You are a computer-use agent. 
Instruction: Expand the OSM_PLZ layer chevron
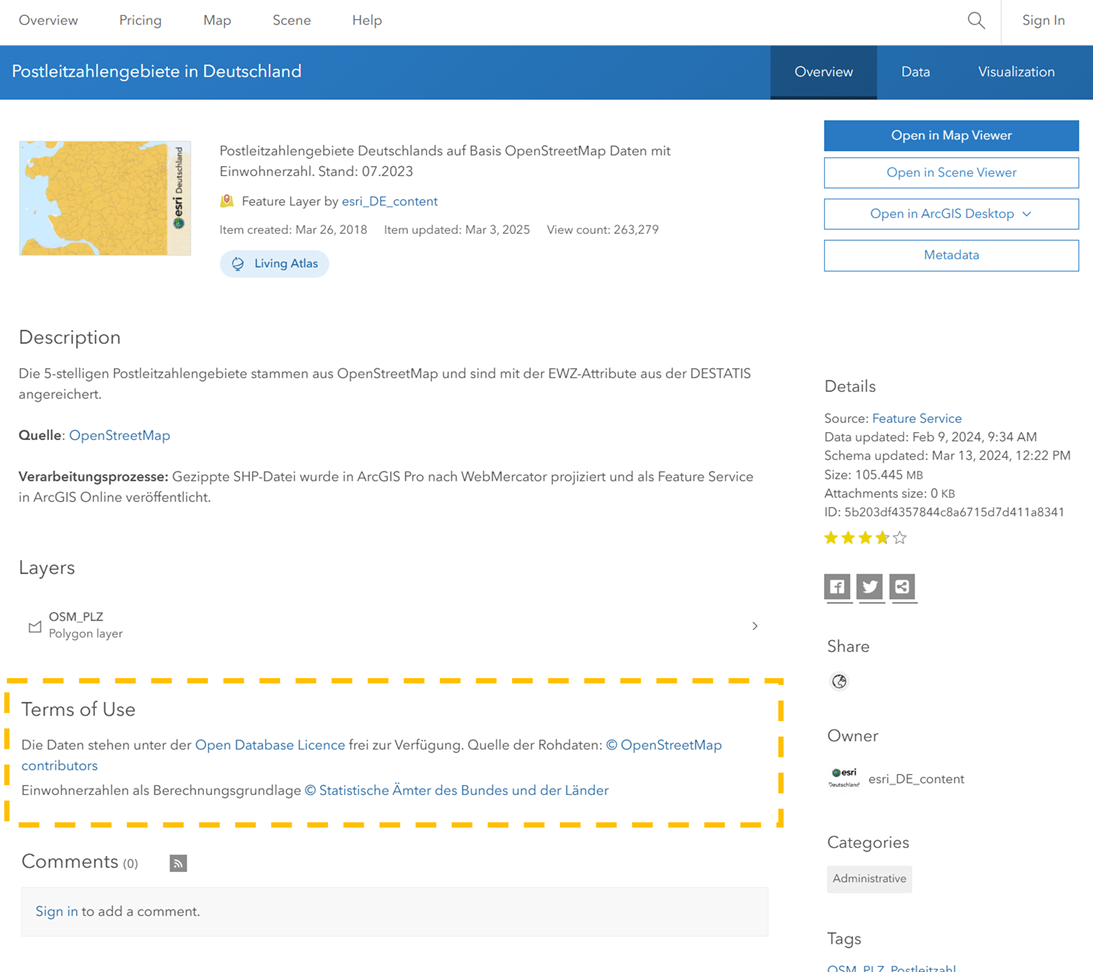click(x=755, y=626)
